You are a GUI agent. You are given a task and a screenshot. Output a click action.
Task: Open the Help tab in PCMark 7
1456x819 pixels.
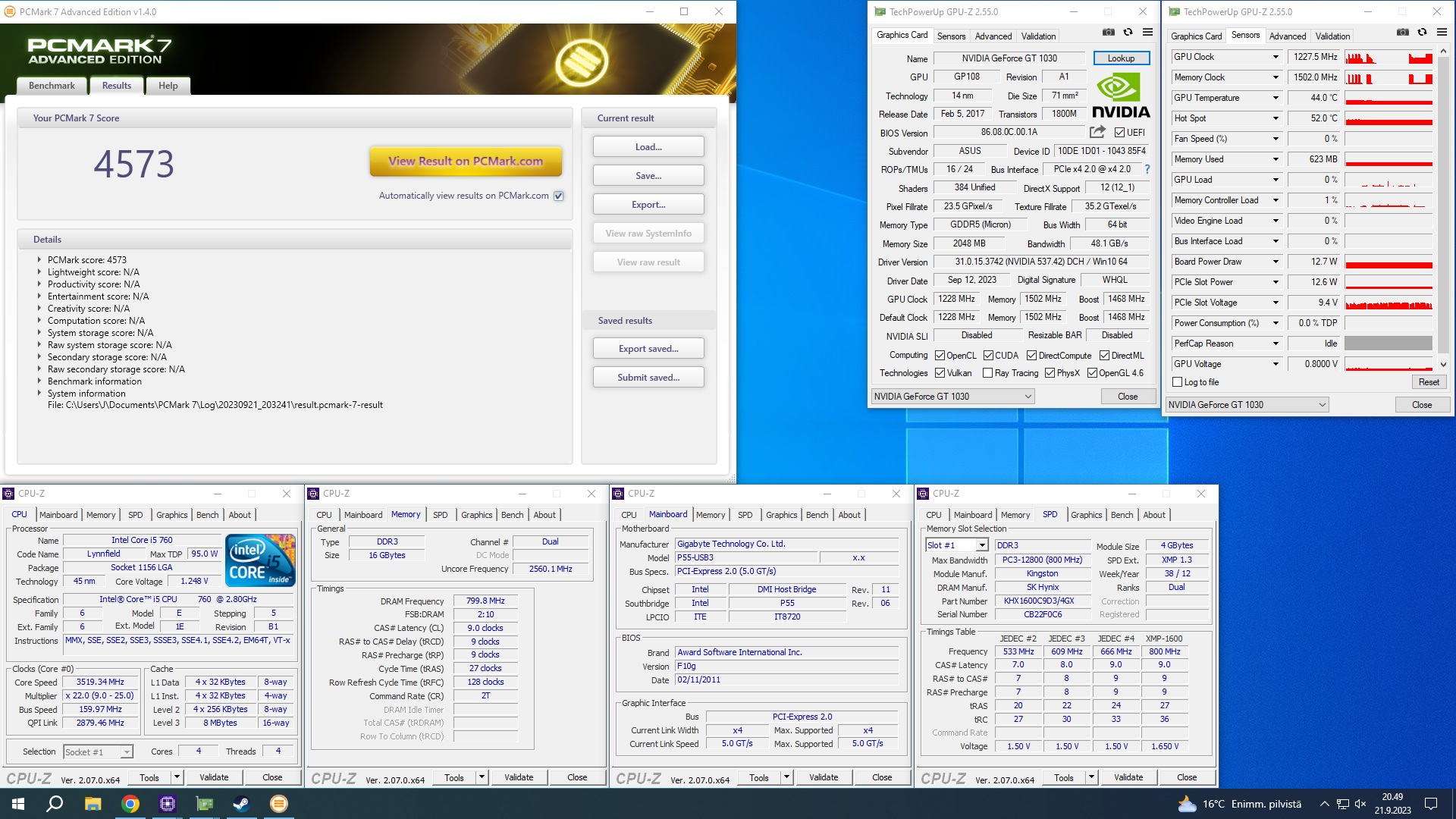(x=168, y=86)
